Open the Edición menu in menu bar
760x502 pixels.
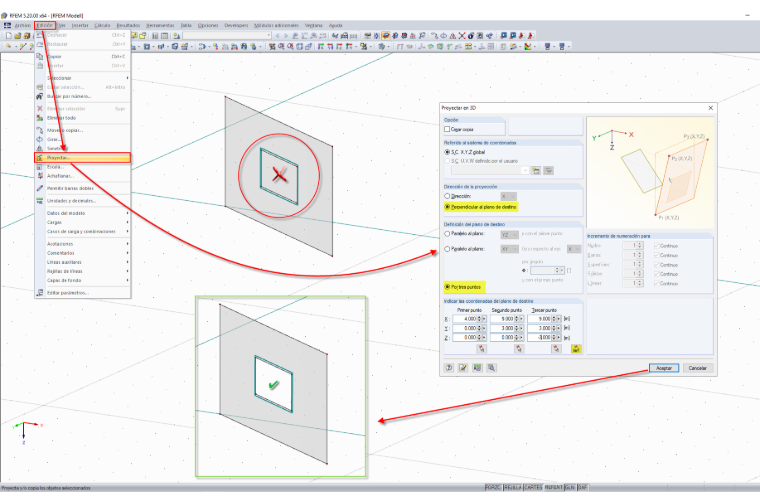[45, 25]
